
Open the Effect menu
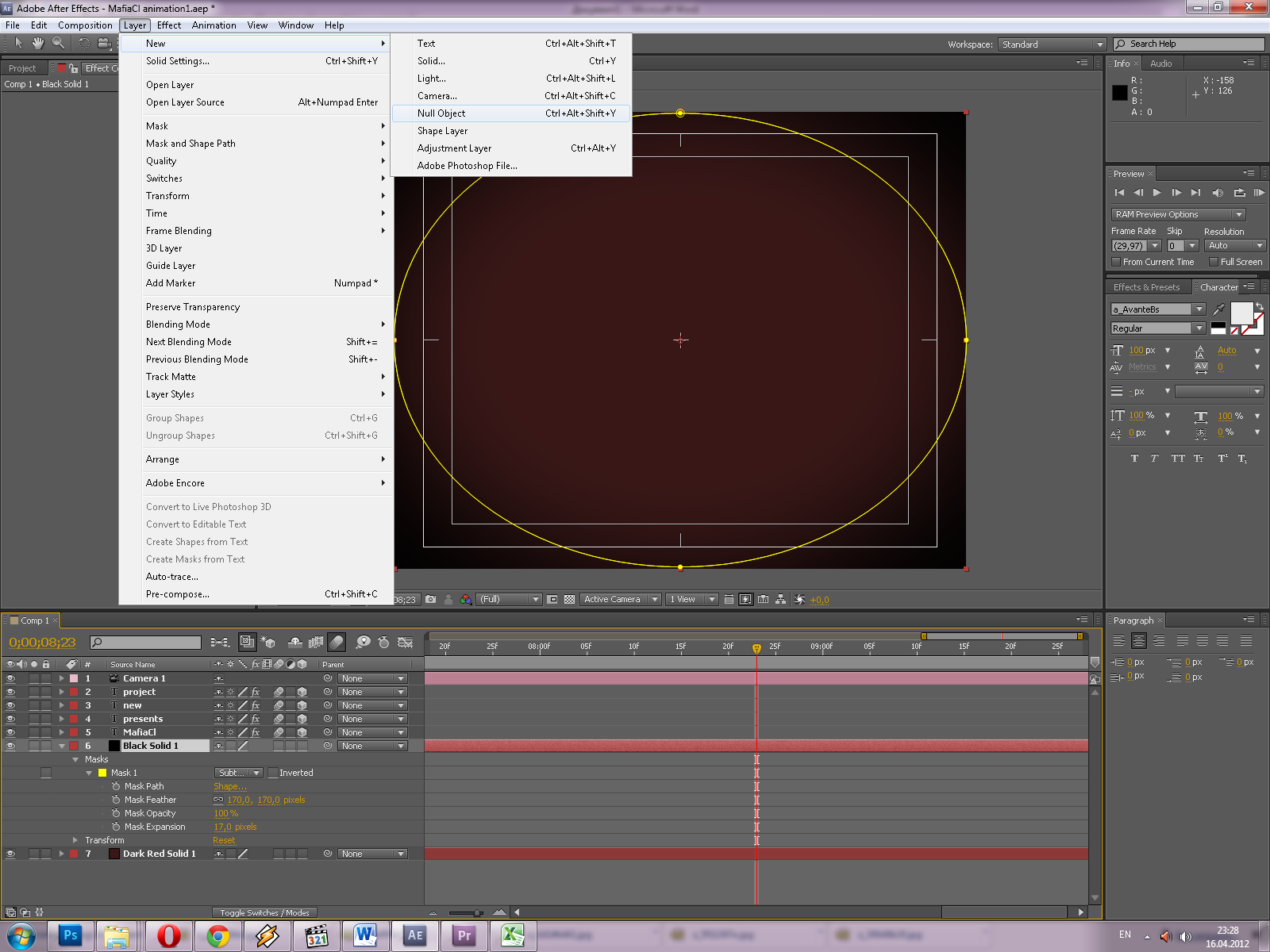tap(169, 25)
